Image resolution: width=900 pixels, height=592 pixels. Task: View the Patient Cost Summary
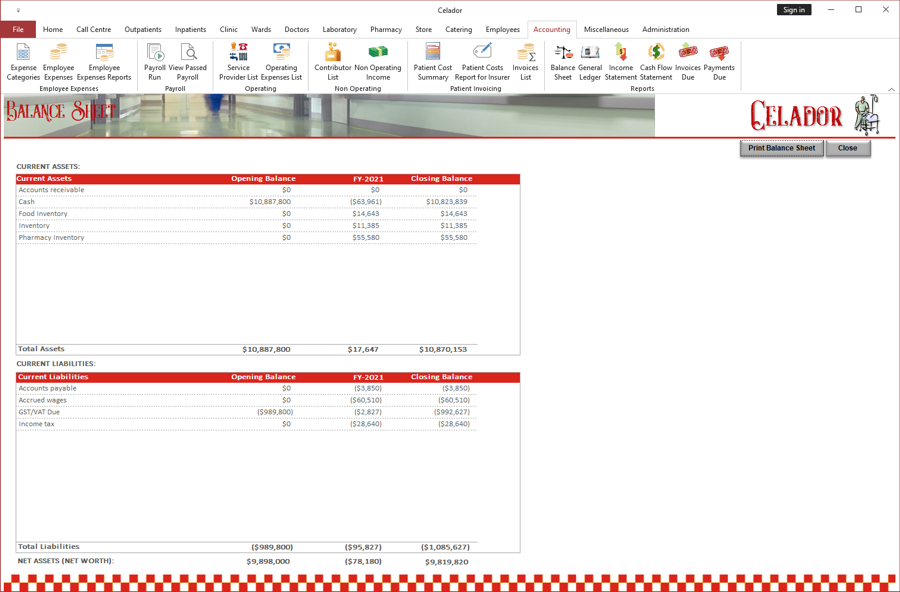432,62
